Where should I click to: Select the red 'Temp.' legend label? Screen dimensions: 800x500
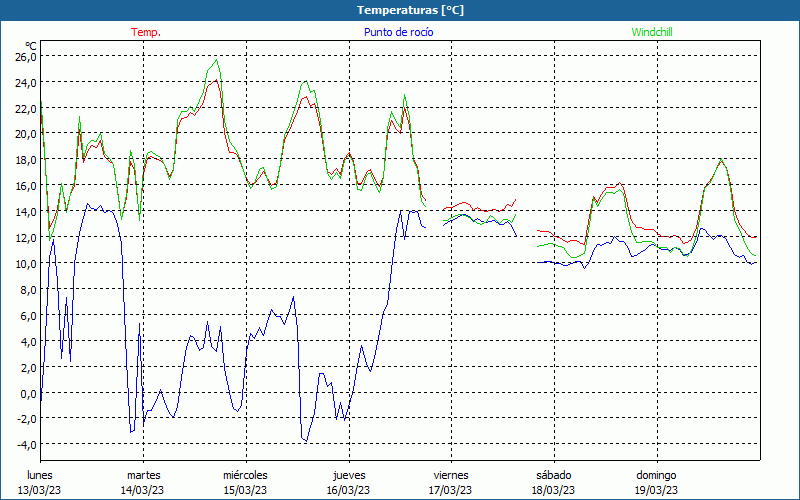pyautogui.click(x=146, y=32)
